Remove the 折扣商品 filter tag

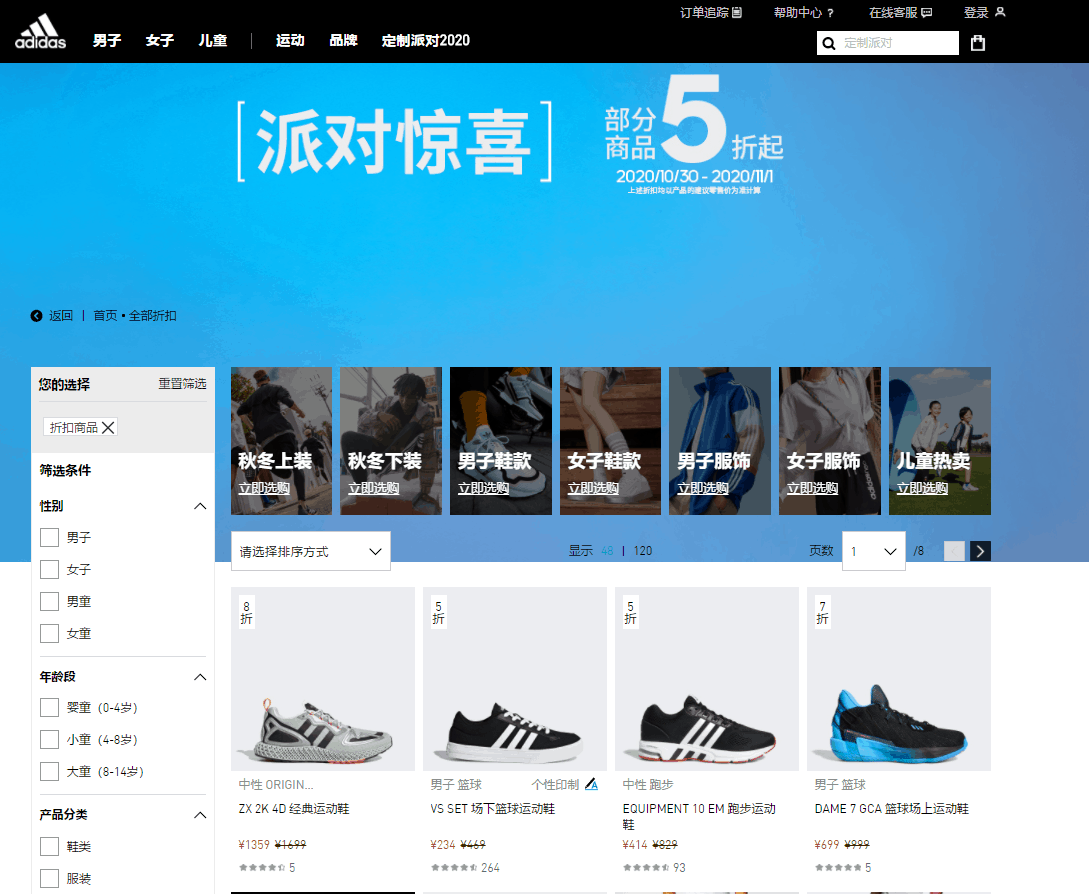point(108,427)
